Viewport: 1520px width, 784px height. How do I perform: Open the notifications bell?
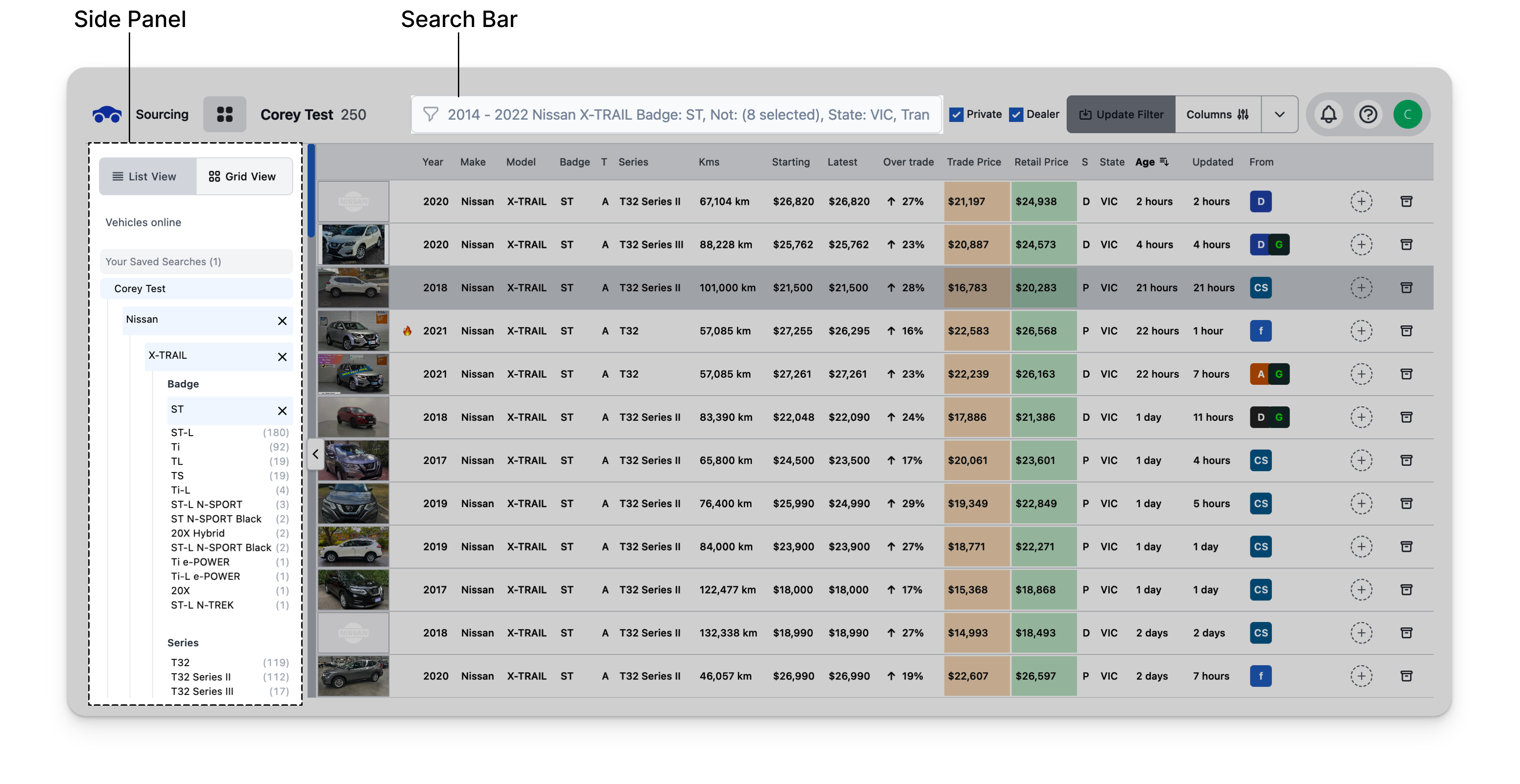point(1328,114)
